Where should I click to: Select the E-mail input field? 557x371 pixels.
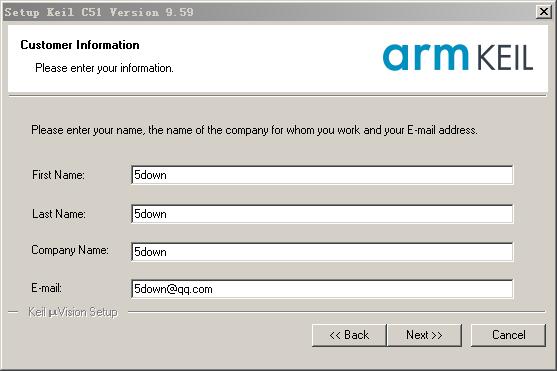point(322,289)
